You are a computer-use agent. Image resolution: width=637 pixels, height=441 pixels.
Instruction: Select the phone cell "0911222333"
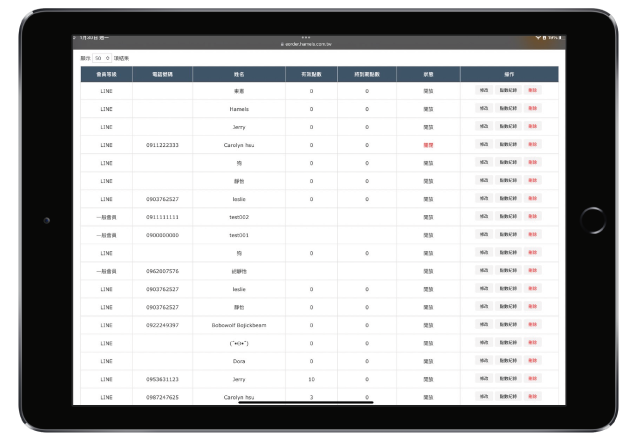coord(162,145)
